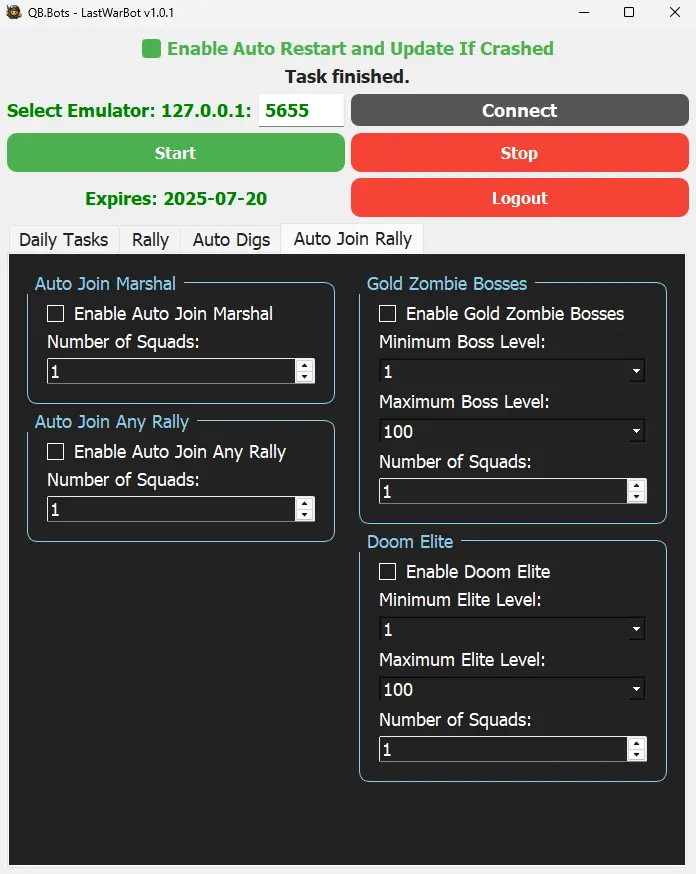
Task: Increase Auto Join Marshal squads with up arrow
Action: [x=304, y=365]
